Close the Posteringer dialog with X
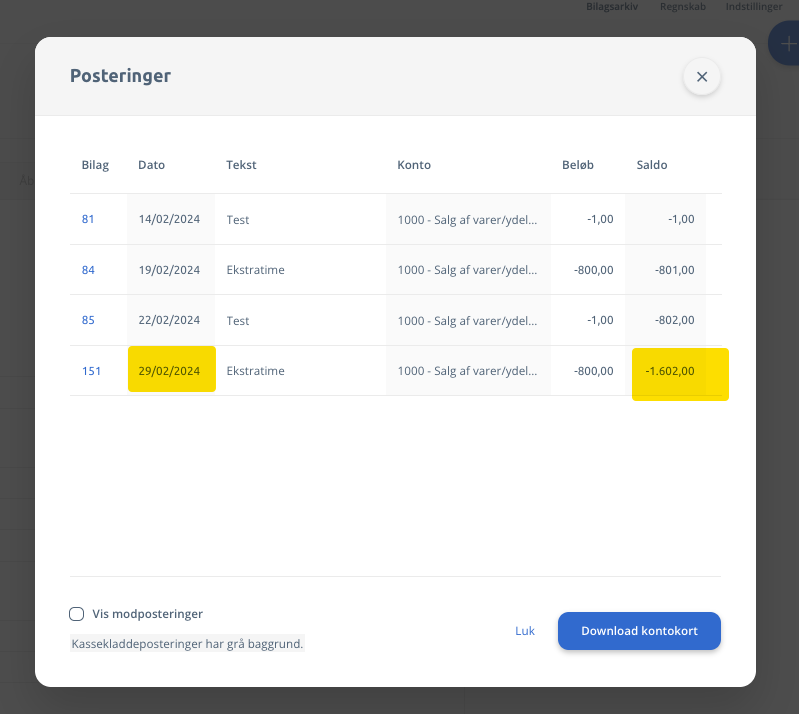This screenshot has width=799, height=714. (x=702, y=77)
